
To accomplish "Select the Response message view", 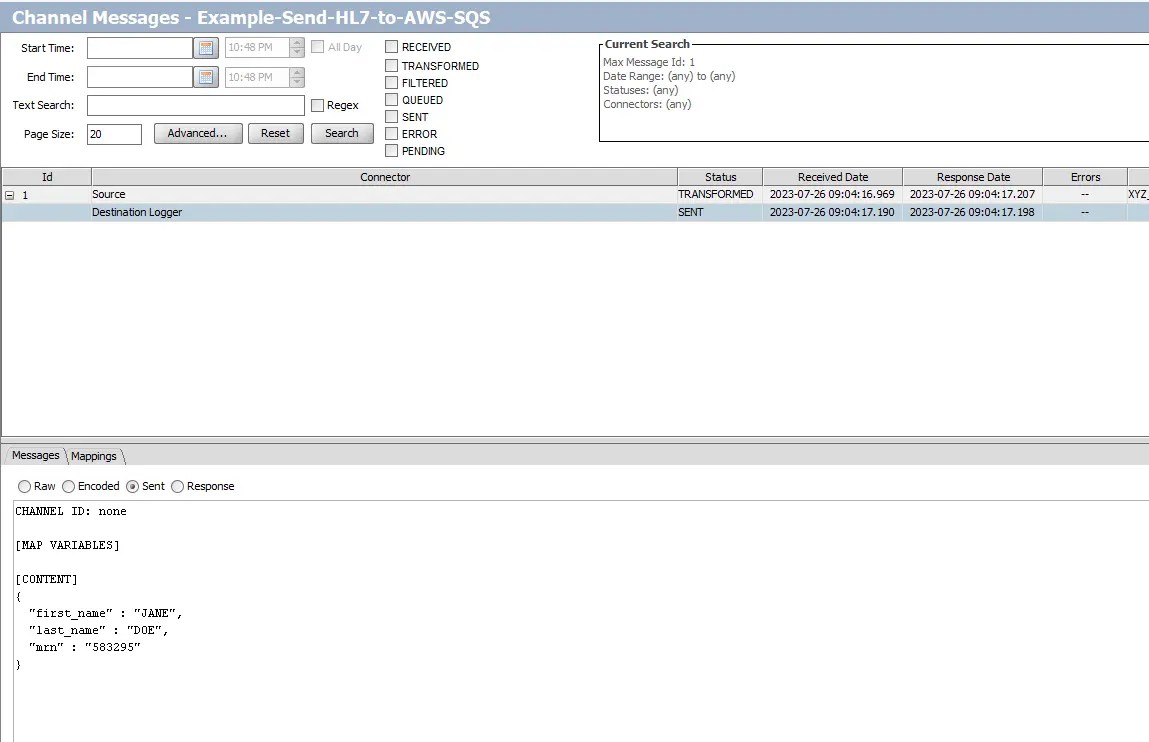I will click(177, 486).
